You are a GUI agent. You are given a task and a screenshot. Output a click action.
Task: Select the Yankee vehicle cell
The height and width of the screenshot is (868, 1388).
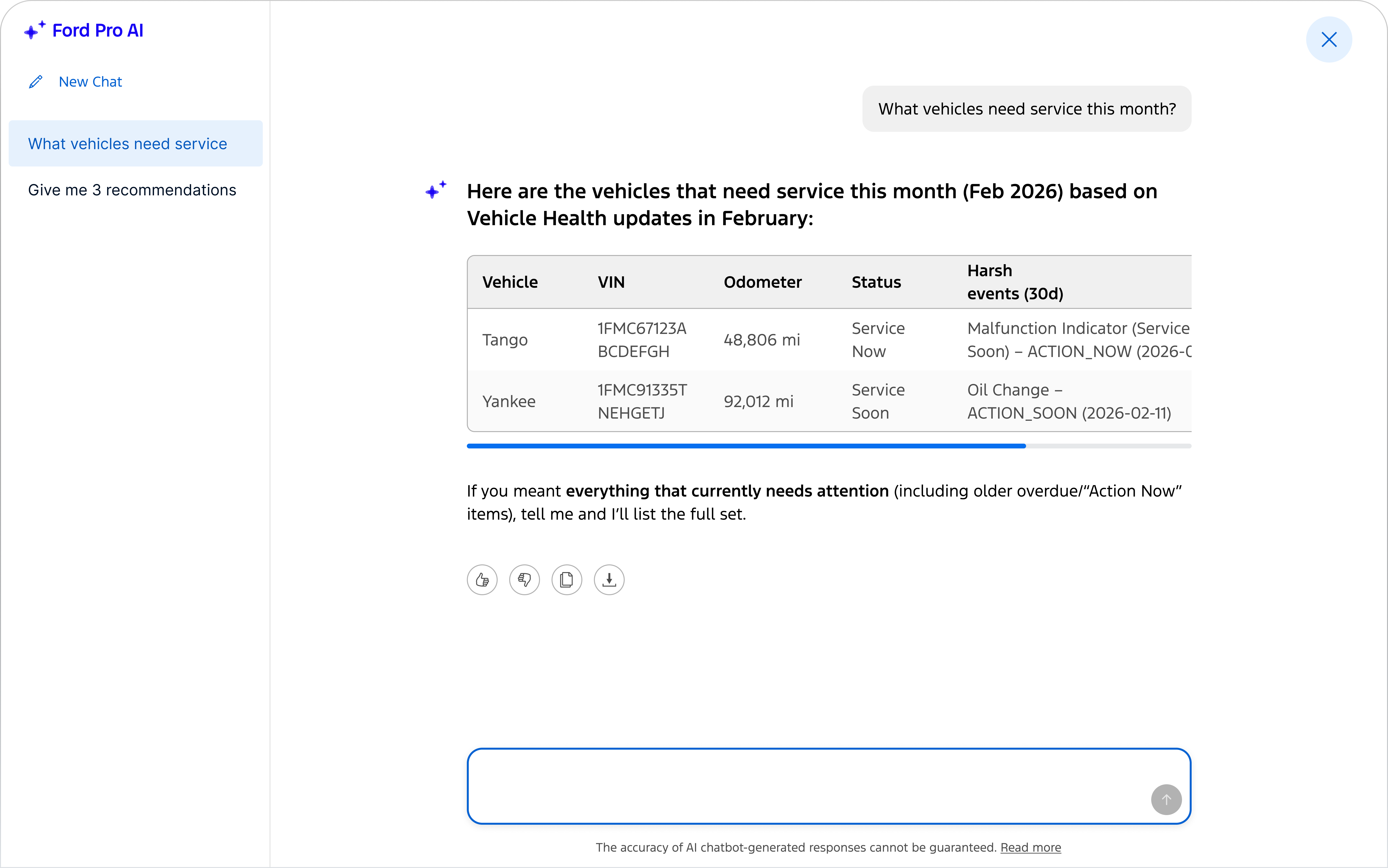pos(509,401)
